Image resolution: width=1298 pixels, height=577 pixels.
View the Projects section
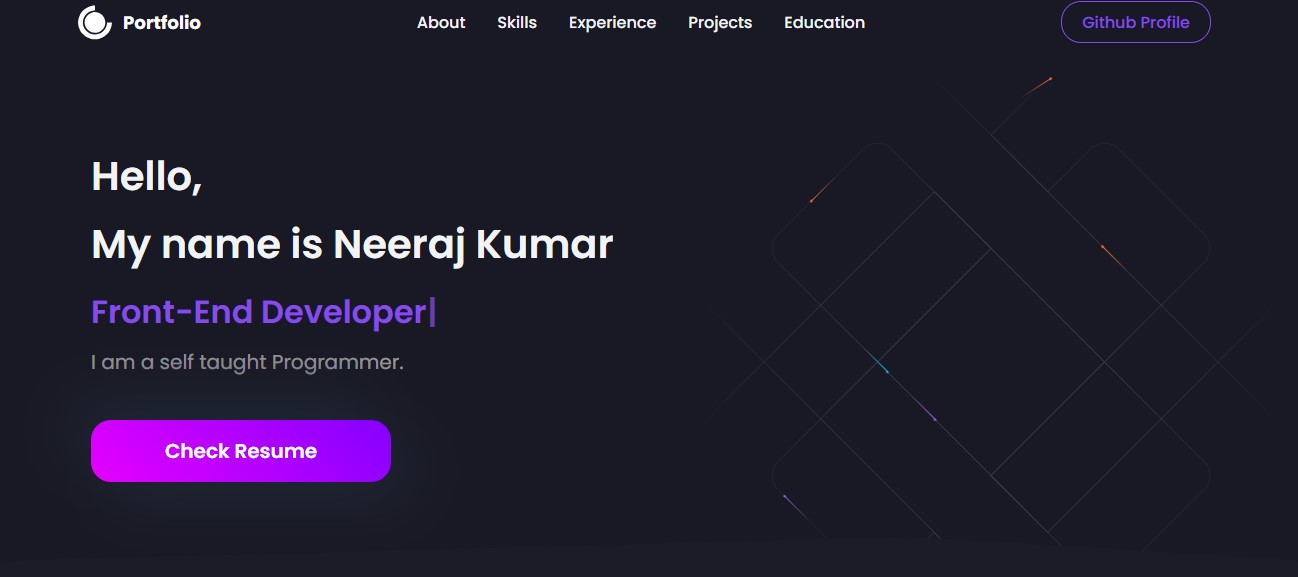[720, 22]
